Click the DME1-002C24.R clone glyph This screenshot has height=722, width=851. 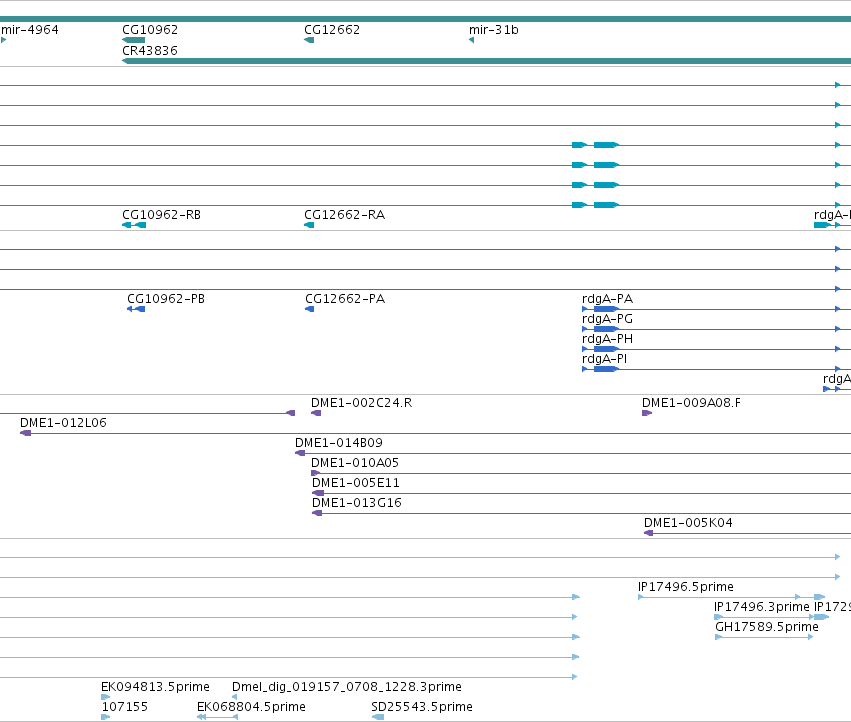pos(316,413)
